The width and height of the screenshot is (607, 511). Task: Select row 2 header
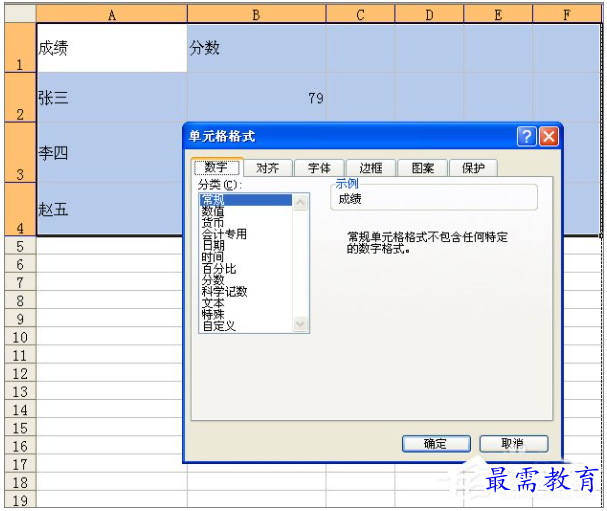(x=20, y=98)
